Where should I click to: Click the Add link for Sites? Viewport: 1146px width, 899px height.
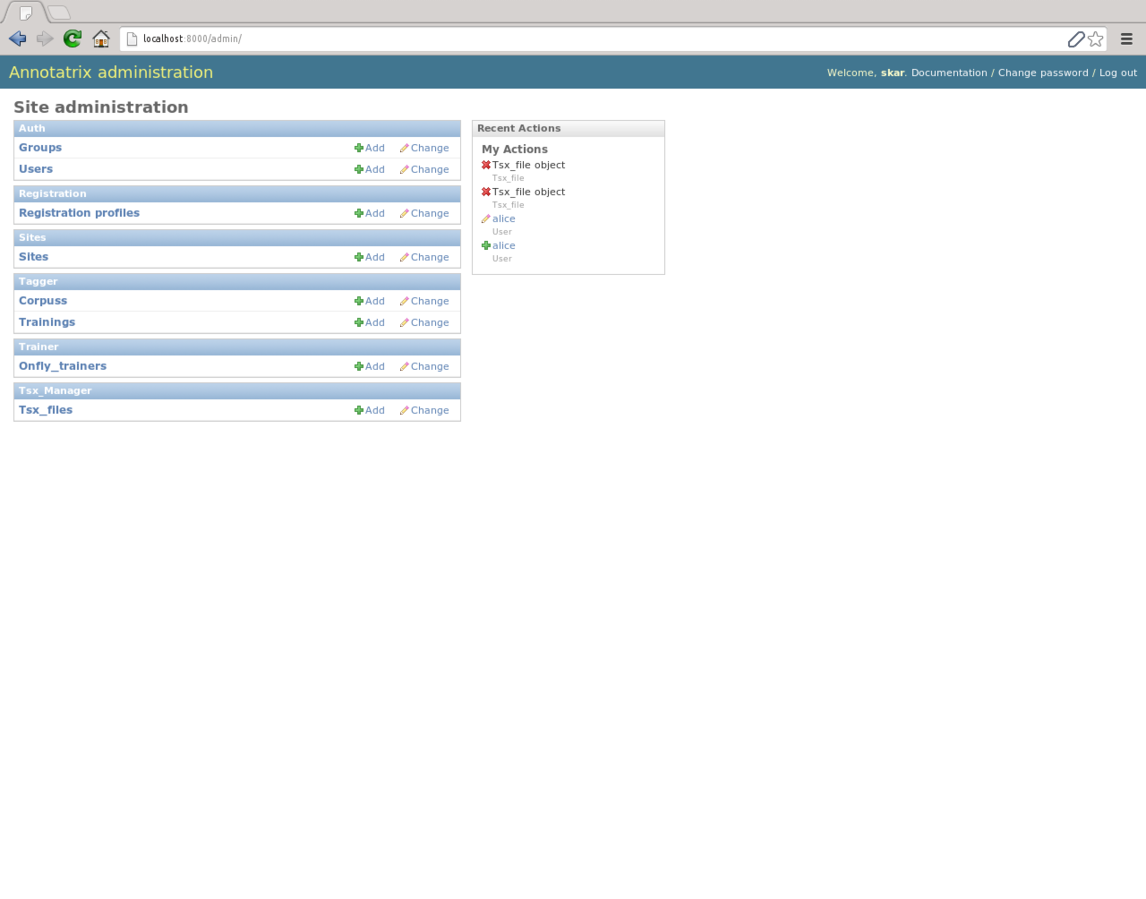tap(370, 257)
